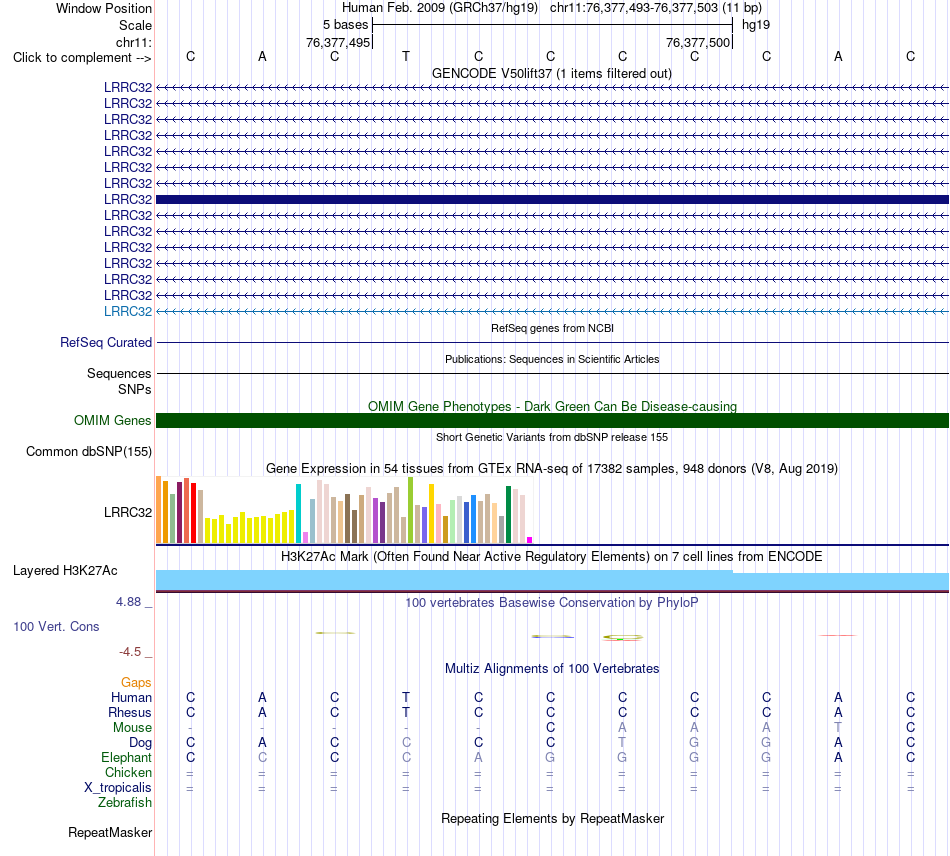Viewport: 950px width, 856px height.
Task: Open the RepeatMasker track label
Action: 110,832
